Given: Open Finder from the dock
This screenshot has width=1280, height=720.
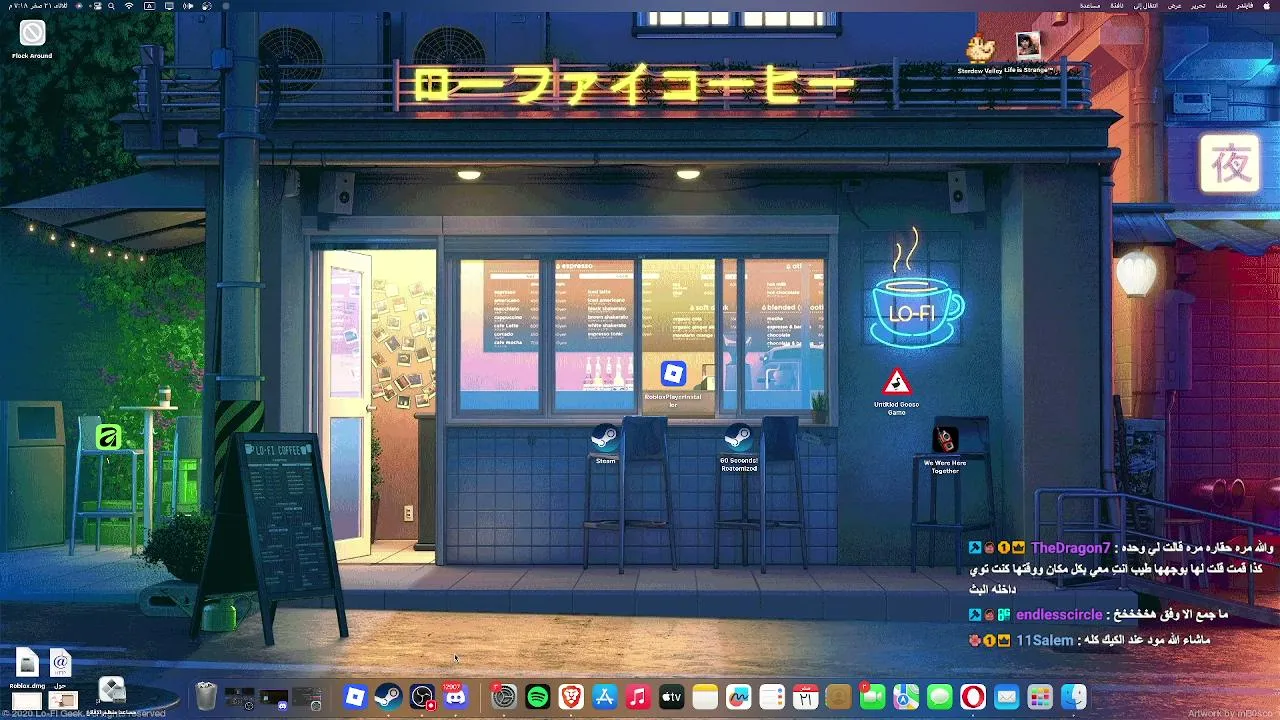Looking at the screenshot, I should click(1074, 697).
